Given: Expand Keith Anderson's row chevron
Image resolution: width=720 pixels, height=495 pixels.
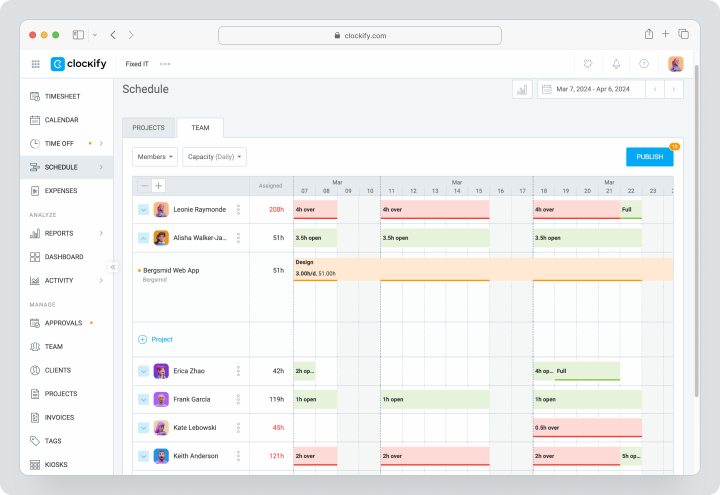Looking at the screenshot, I should coord(143,456).
